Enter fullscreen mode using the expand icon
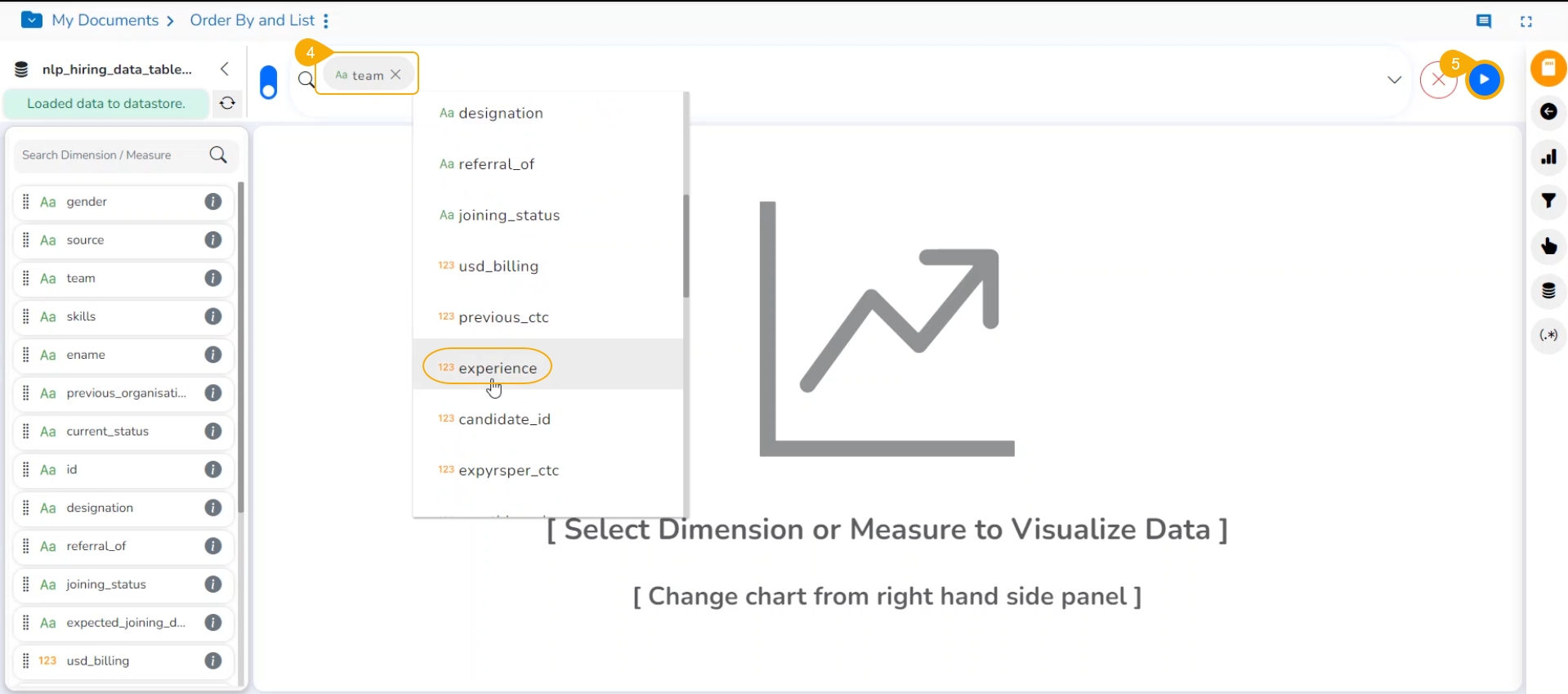Screen dimensions: 1568x694 coord(1526,22)
